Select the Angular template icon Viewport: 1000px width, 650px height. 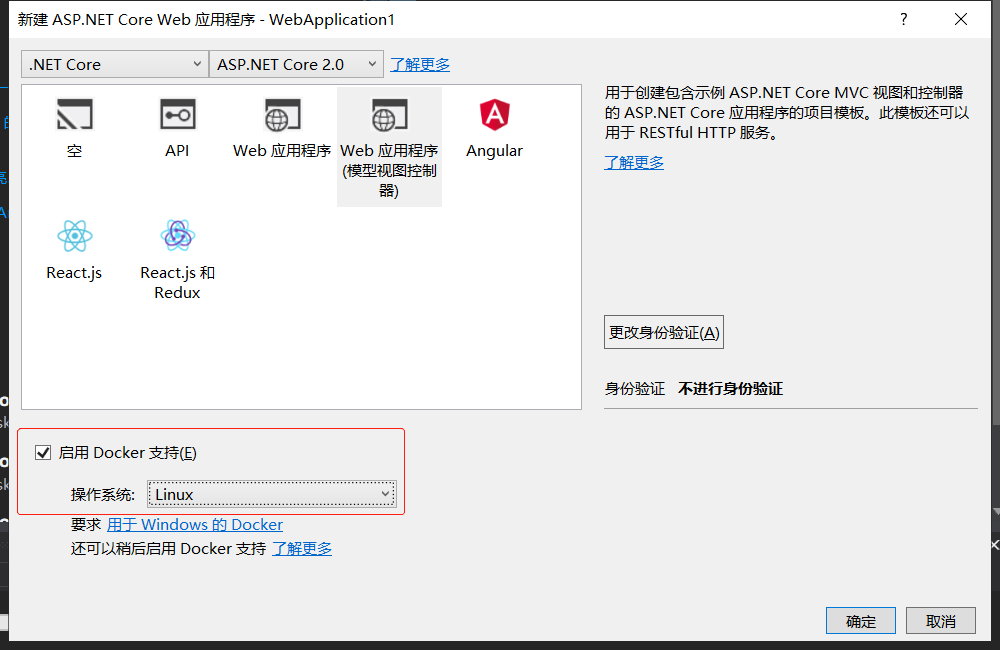point(495,115)
